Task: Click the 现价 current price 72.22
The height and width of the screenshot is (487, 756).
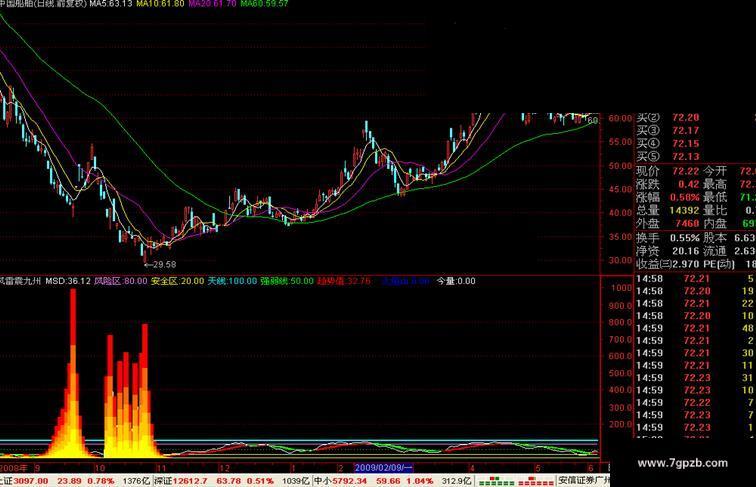Action: click(686, 171)
